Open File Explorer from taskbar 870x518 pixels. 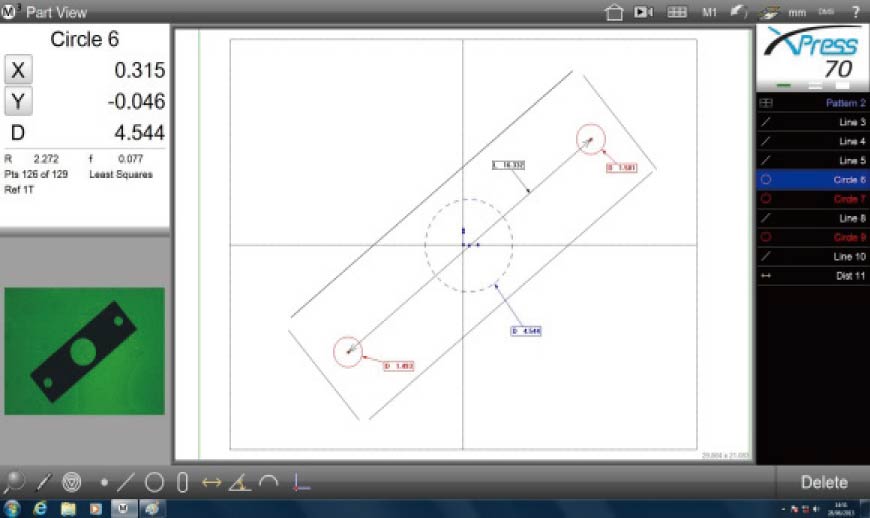(x=68, y=509)
